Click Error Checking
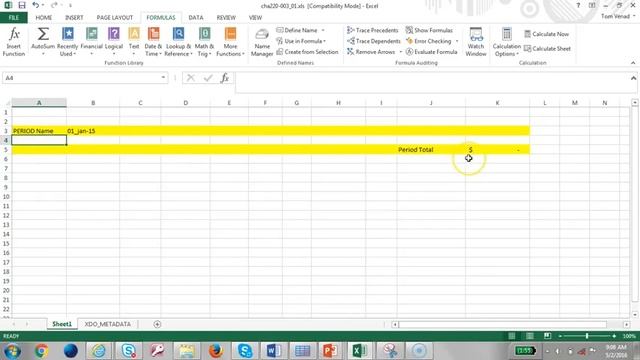640x360 pixels. (429, 41)
